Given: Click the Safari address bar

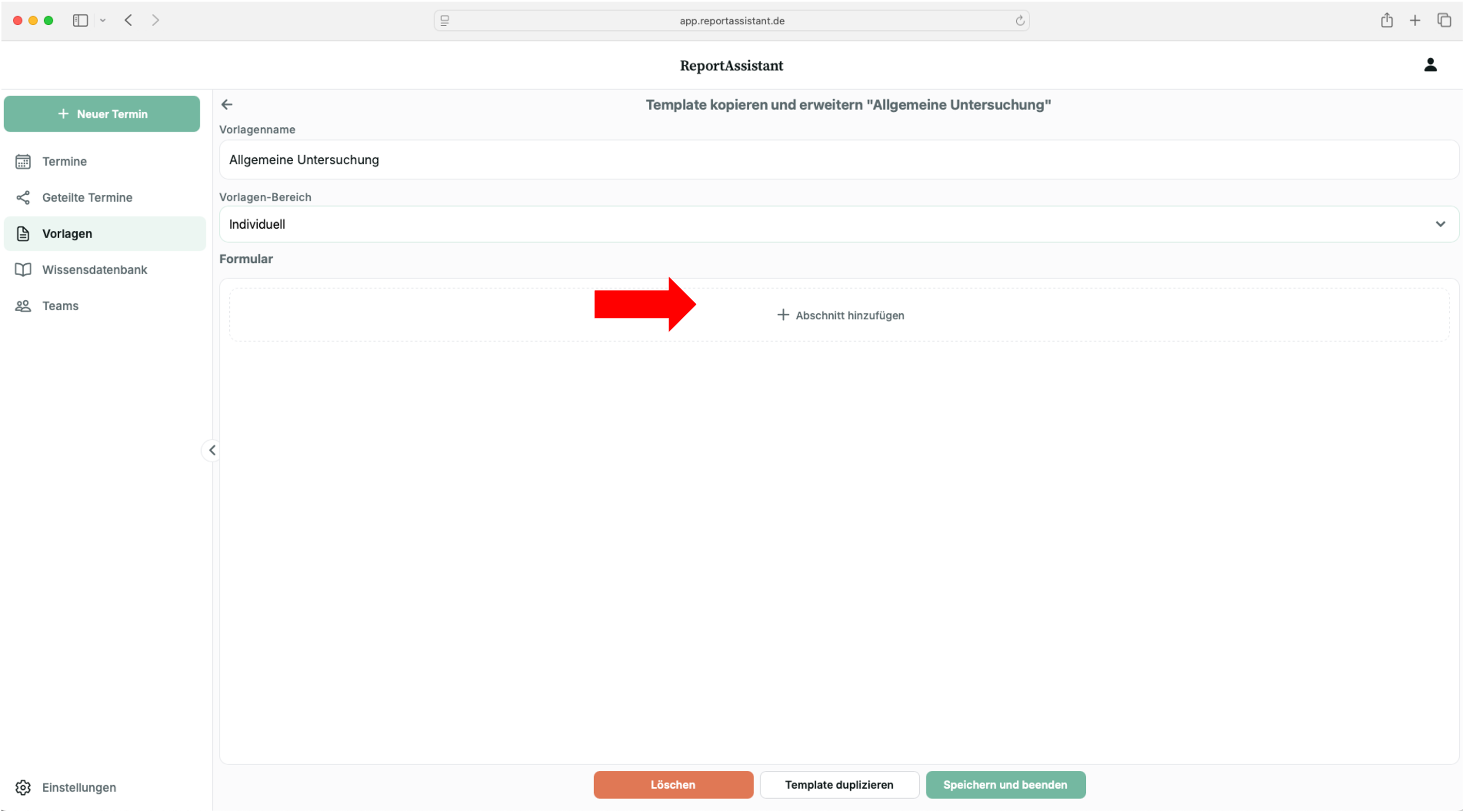Looking at the screenshot, I should click(731, 21).
